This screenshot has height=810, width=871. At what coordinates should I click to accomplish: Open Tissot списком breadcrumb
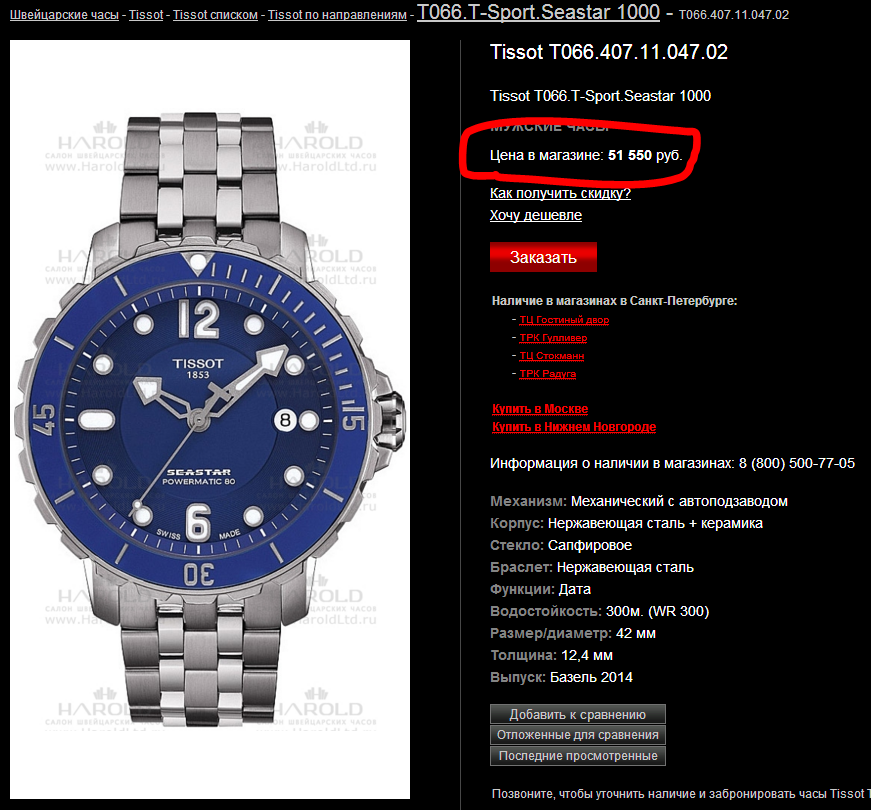215,15
